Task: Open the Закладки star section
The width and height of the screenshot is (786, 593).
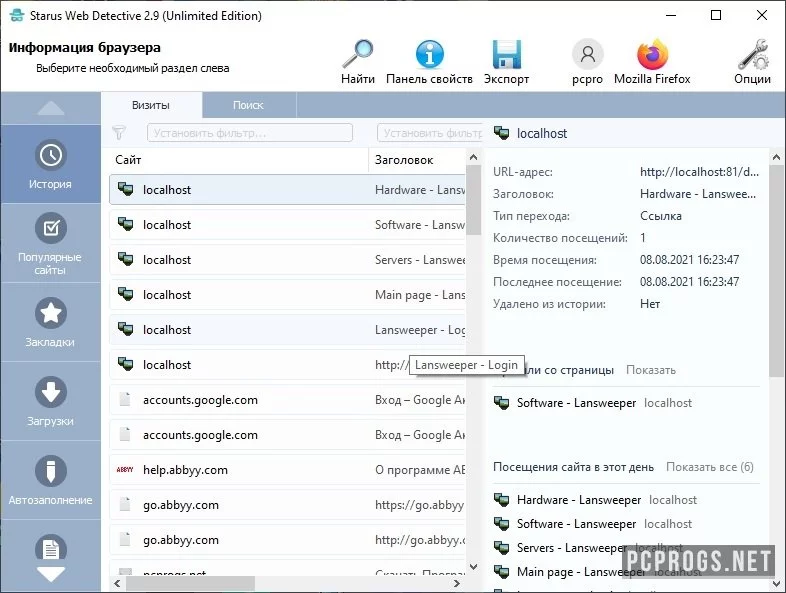Action: click(50, 322)
